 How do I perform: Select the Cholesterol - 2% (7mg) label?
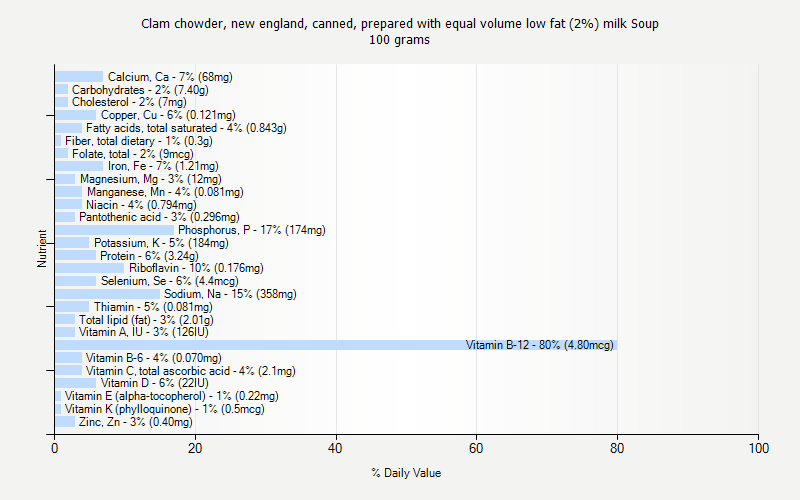point(129,102)
